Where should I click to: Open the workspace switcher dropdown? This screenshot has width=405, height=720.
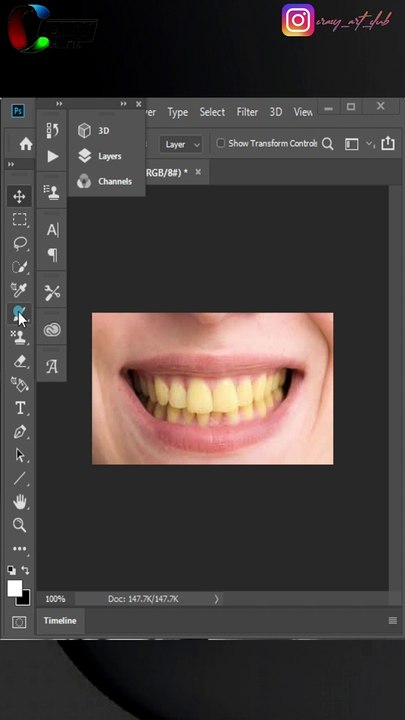tap(352, 144)
